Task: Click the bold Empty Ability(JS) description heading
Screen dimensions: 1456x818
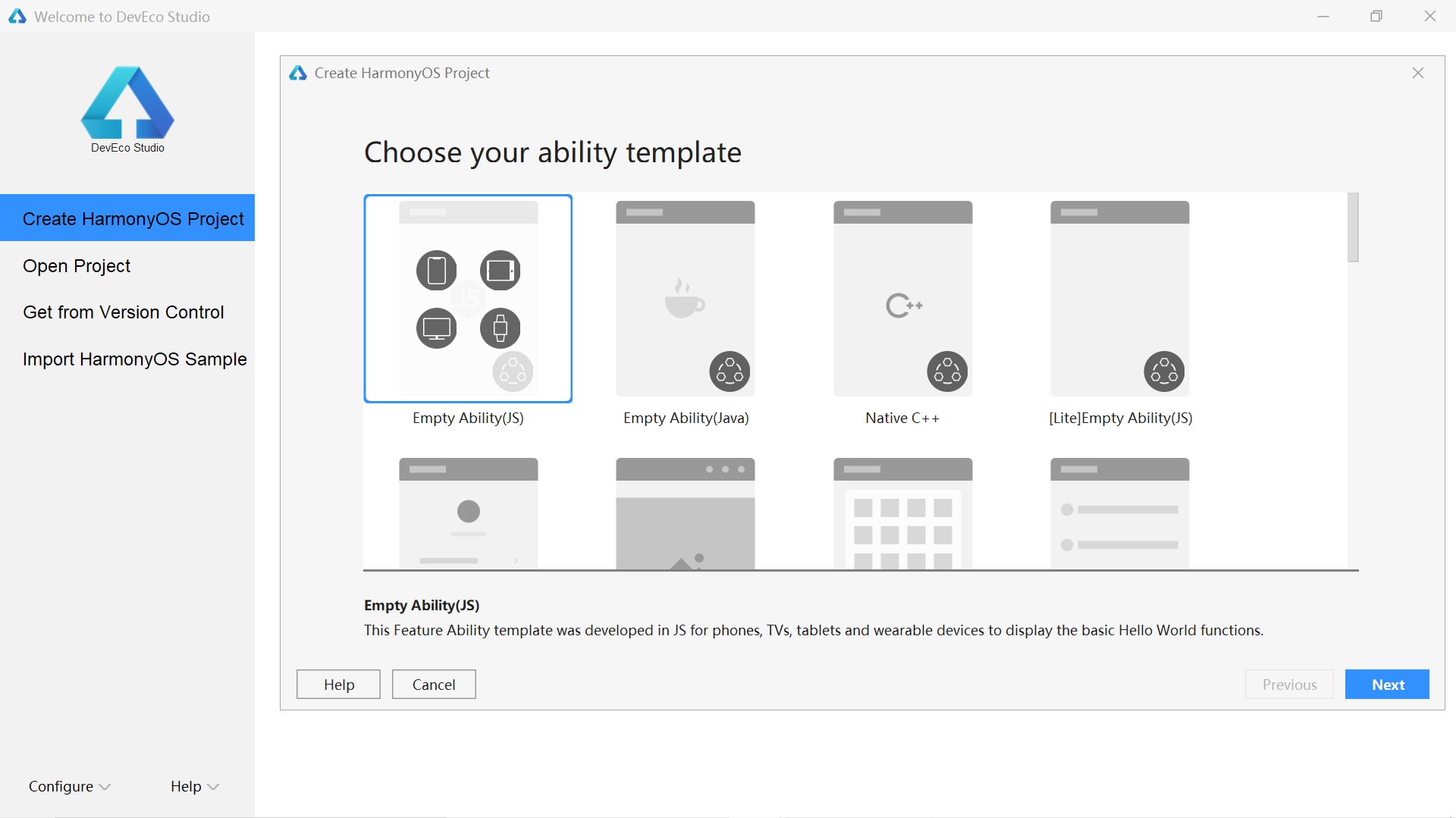Action: [422, 605]
